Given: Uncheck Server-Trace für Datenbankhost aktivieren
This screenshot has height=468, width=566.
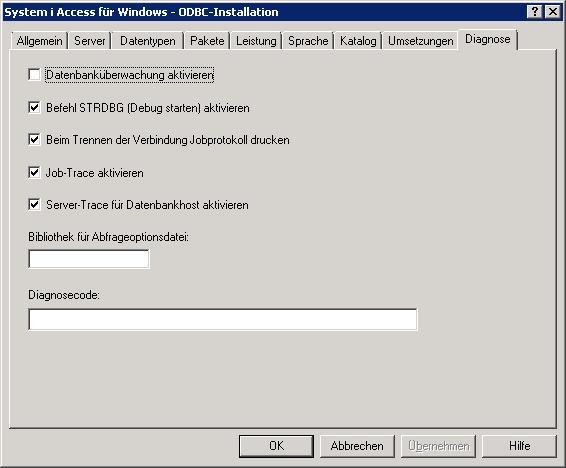Looking at the screenshot, I should point(34,205).
